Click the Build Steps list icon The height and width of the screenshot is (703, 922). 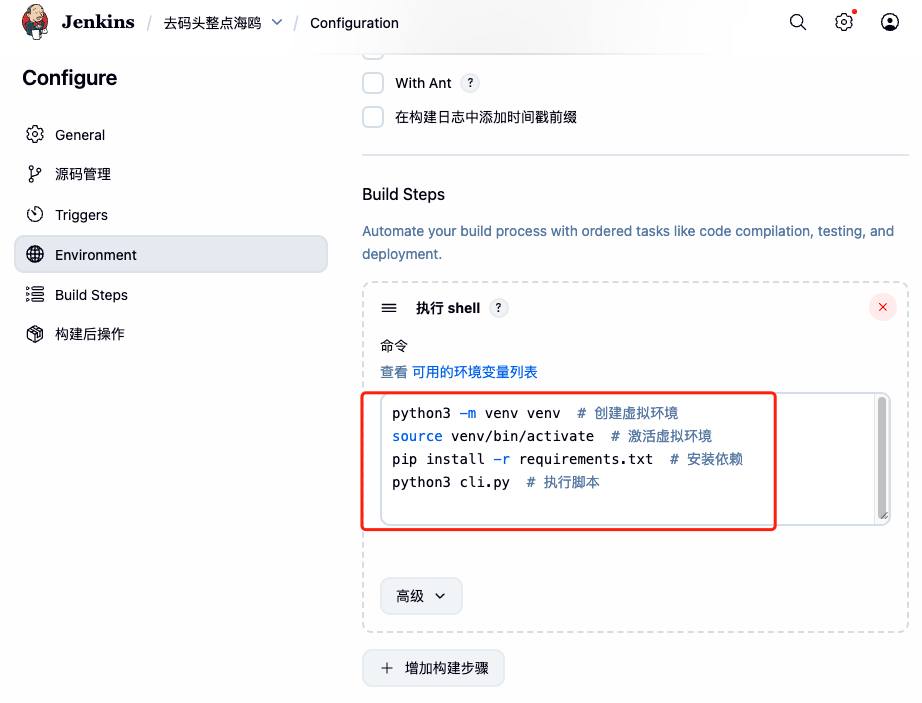(x=35, y=294)
